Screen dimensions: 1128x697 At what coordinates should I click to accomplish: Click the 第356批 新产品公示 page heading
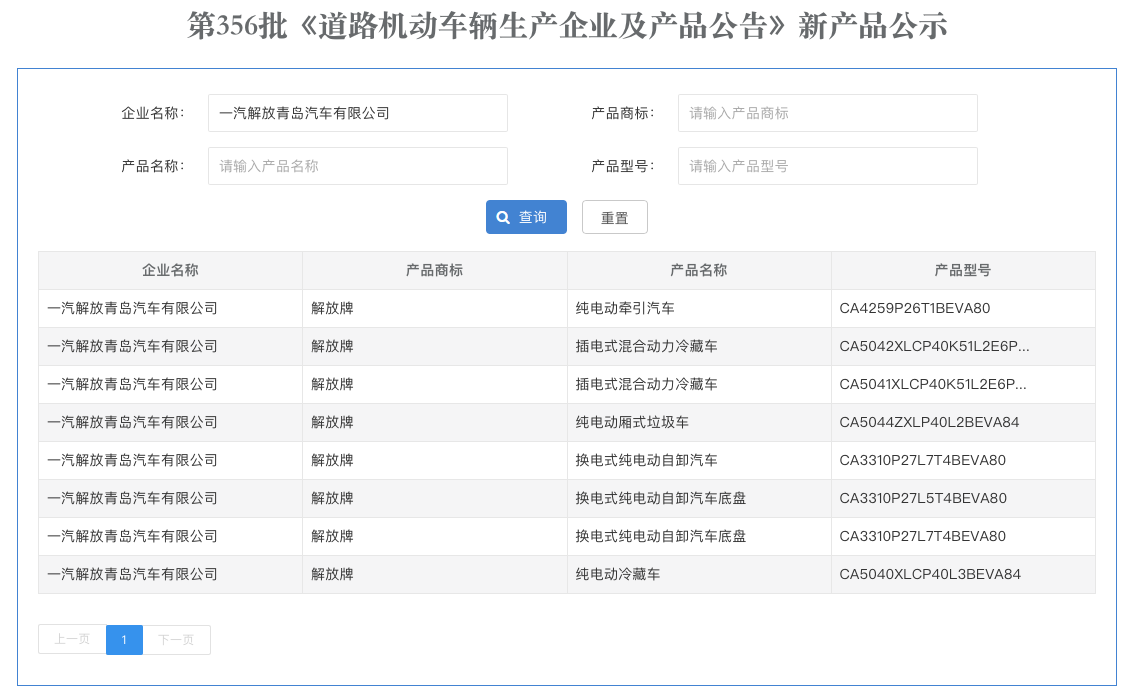coord(567,26)
